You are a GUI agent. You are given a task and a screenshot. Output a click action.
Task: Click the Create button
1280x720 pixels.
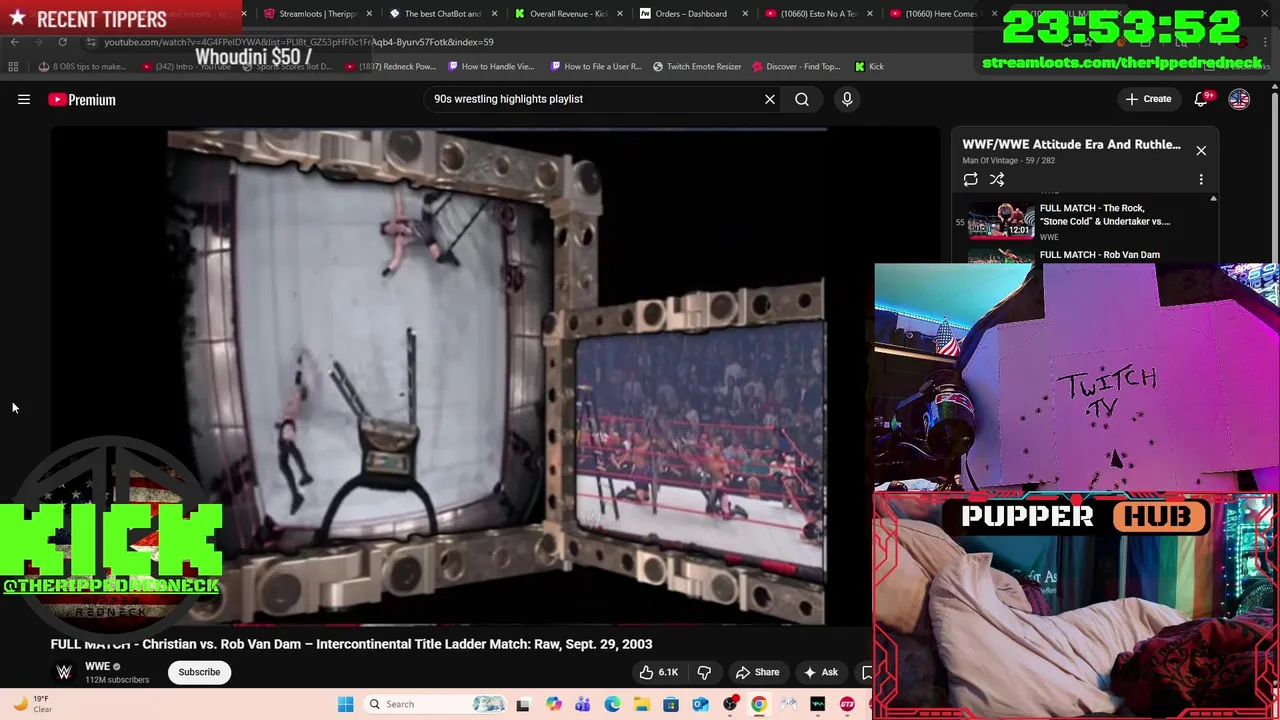pos(1148,99)
